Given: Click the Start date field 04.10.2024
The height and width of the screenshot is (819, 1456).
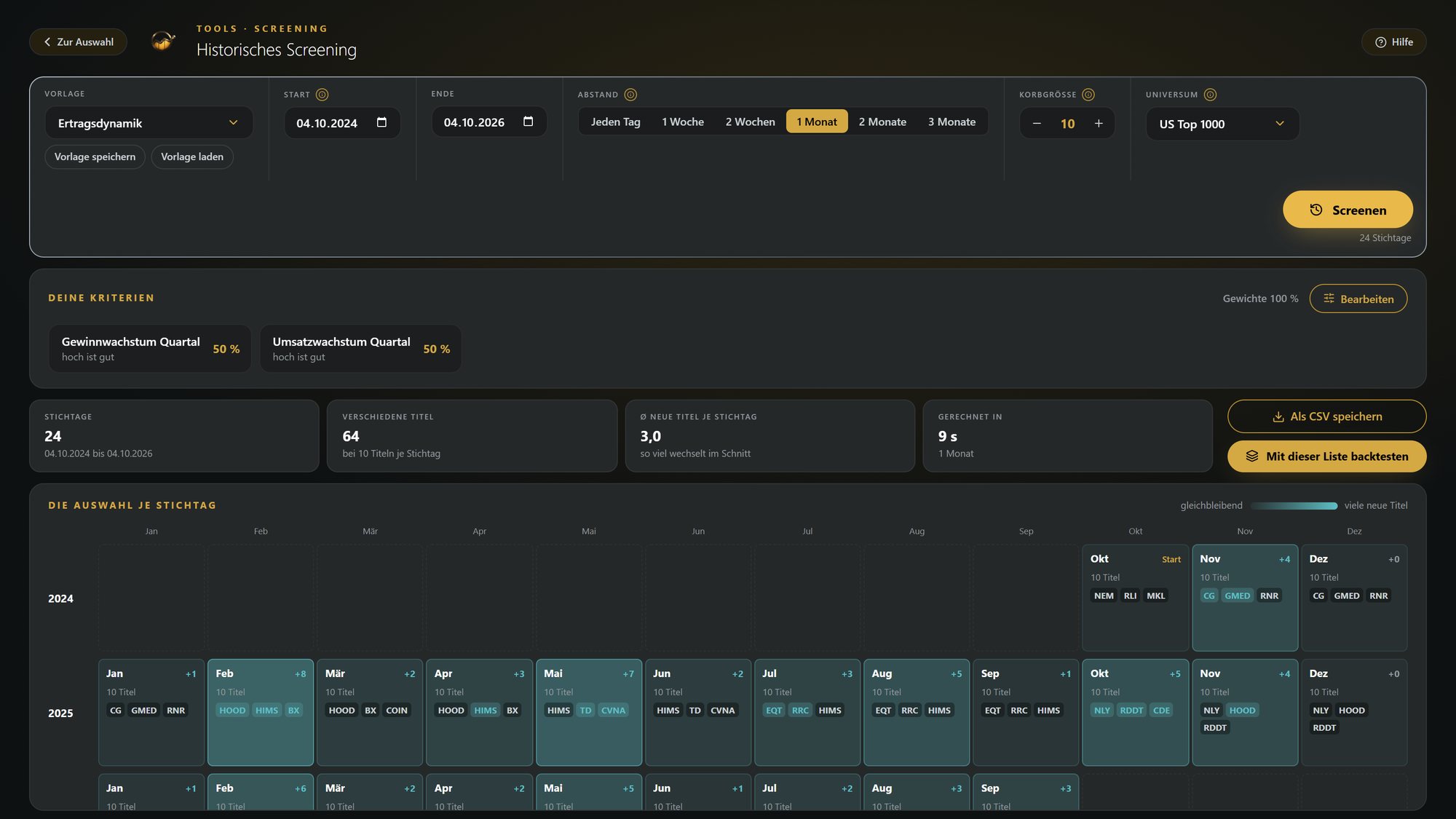Looking at the screenshot, I should 341,123.
